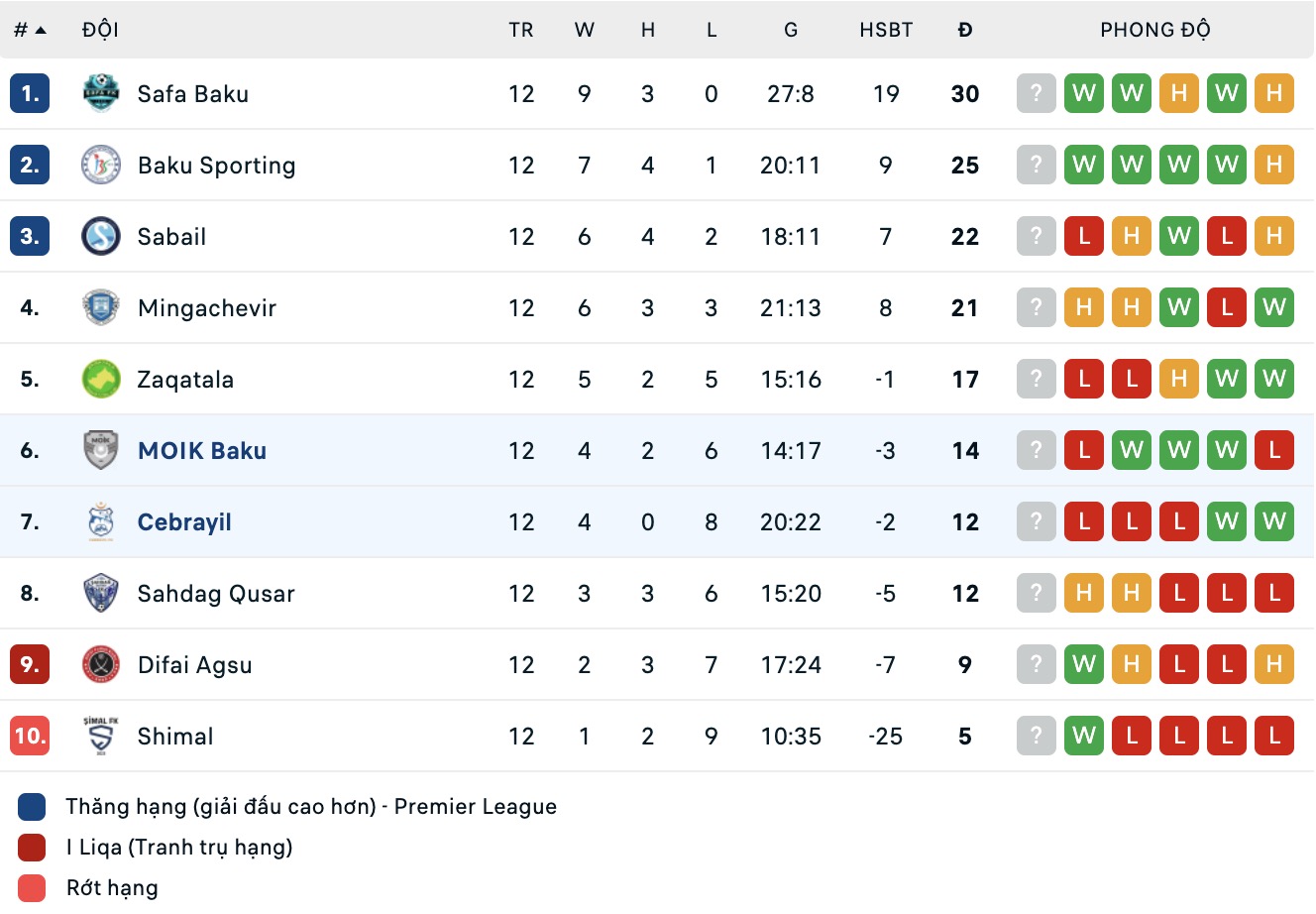
Task: Click the MOIK Baku shield logo
Action: tap(100, 451)
